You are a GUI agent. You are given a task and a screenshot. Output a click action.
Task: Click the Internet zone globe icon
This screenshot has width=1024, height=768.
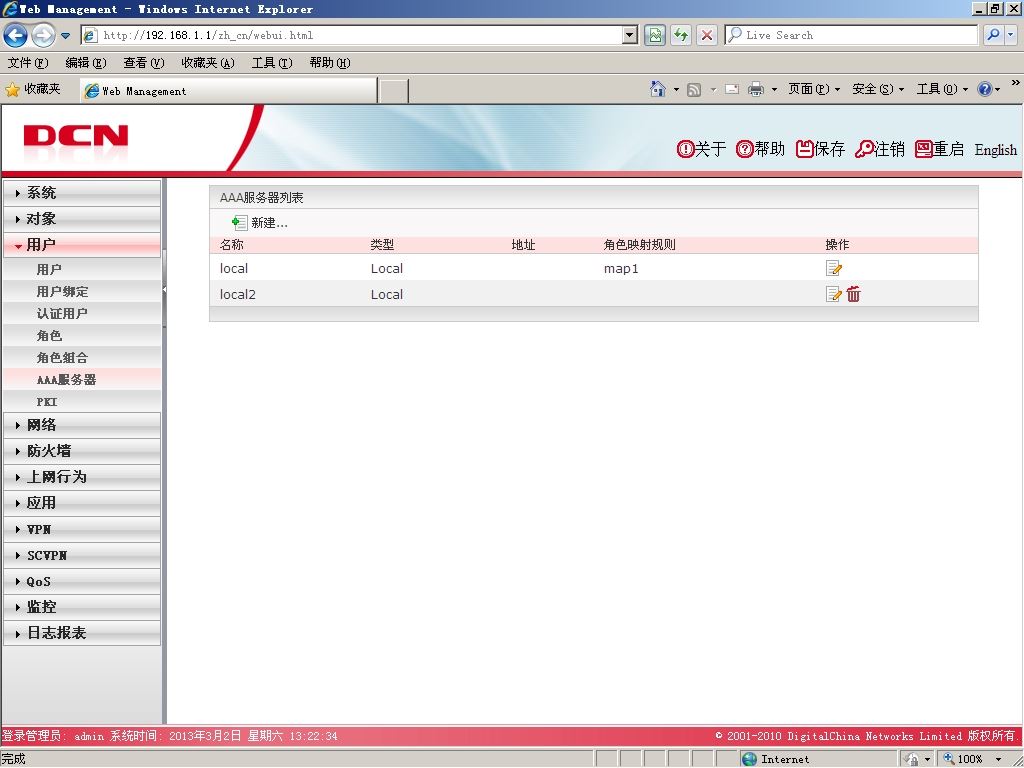tap(750, 759)
